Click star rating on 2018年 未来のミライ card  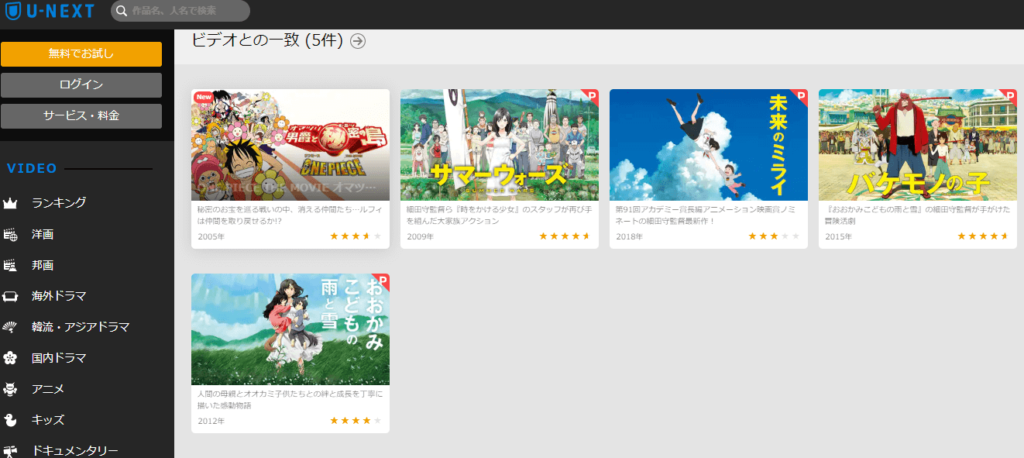coord(774,236)
